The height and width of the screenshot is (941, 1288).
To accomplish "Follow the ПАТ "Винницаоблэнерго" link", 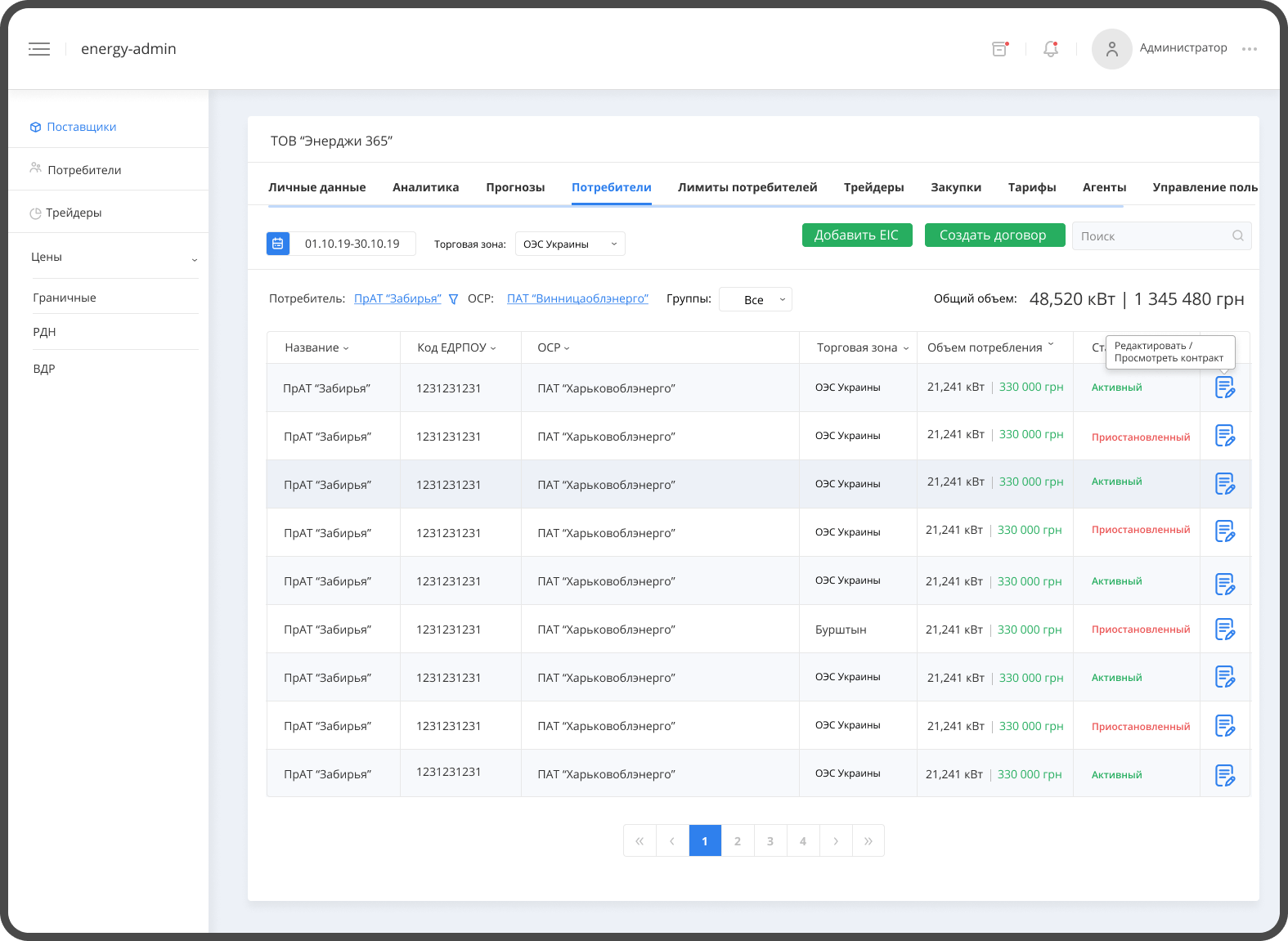I will click(x=577, y=299).
